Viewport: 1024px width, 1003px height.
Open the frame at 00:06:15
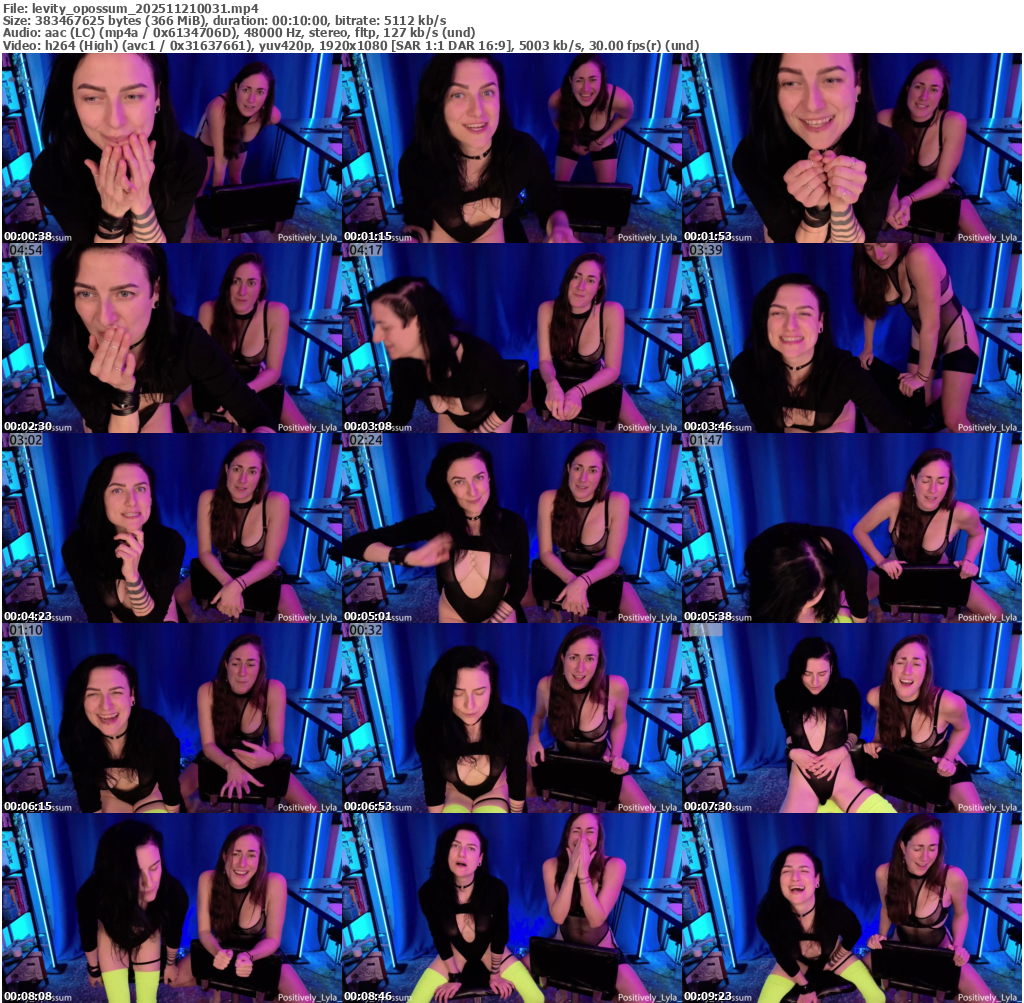pyautogui.click(x=171, y=718)
